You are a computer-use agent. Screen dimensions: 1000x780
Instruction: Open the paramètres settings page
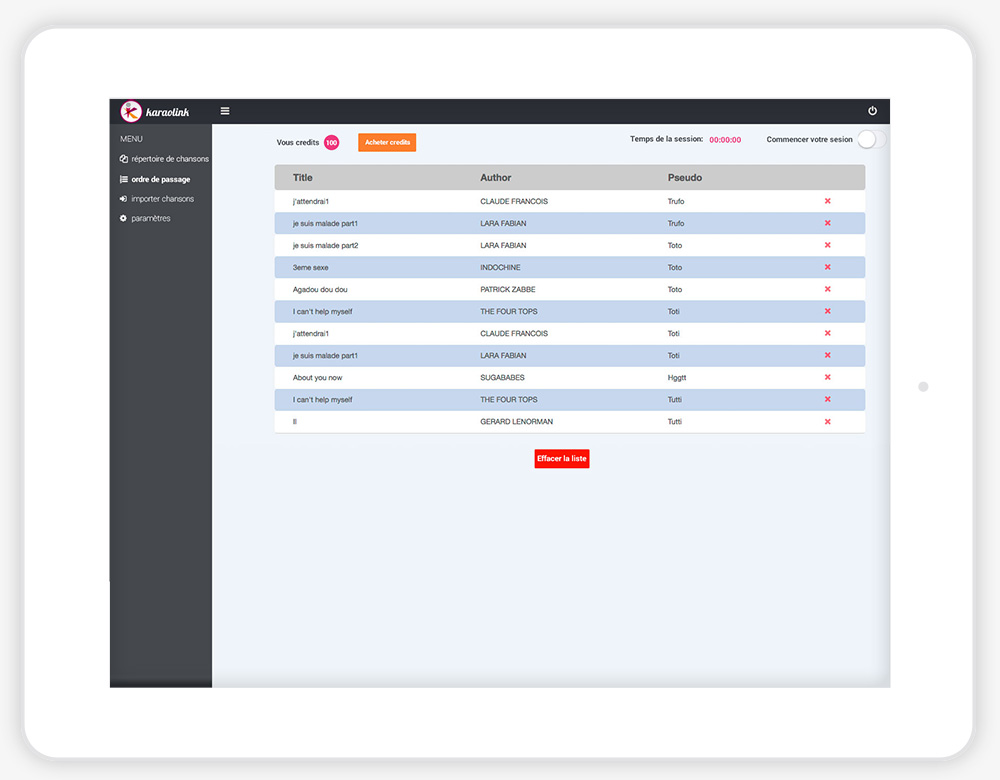click(x=150, y=218)
